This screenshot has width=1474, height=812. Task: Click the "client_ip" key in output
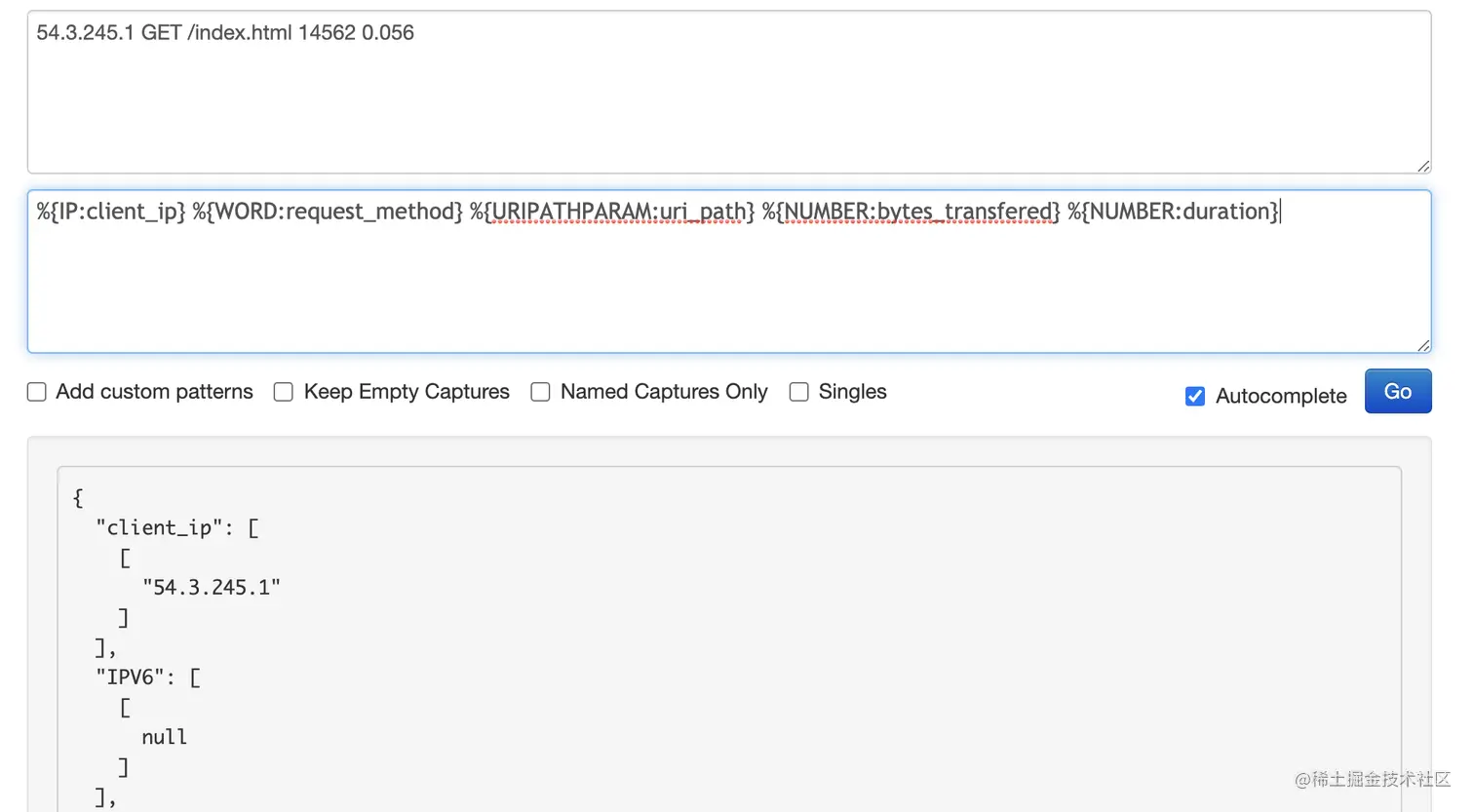coord(159,527)
